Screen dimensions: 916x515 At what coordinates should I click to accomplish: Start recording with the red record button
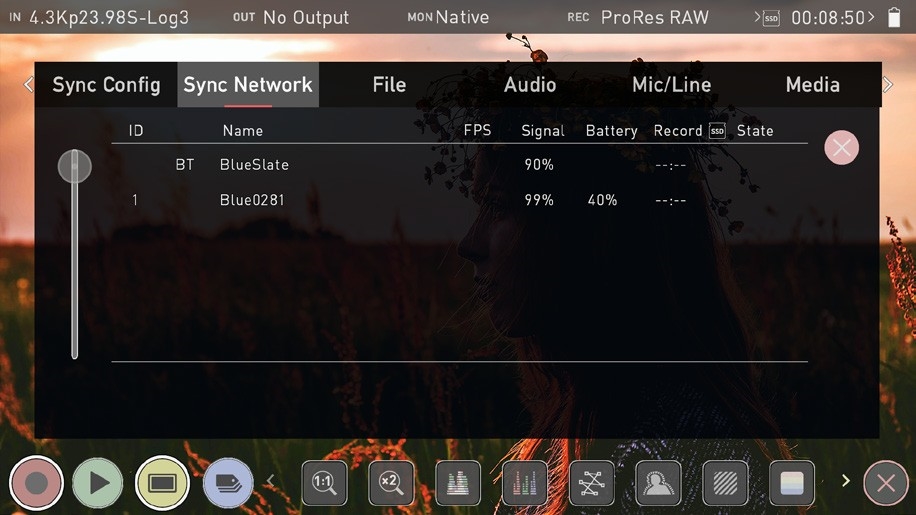36,483
